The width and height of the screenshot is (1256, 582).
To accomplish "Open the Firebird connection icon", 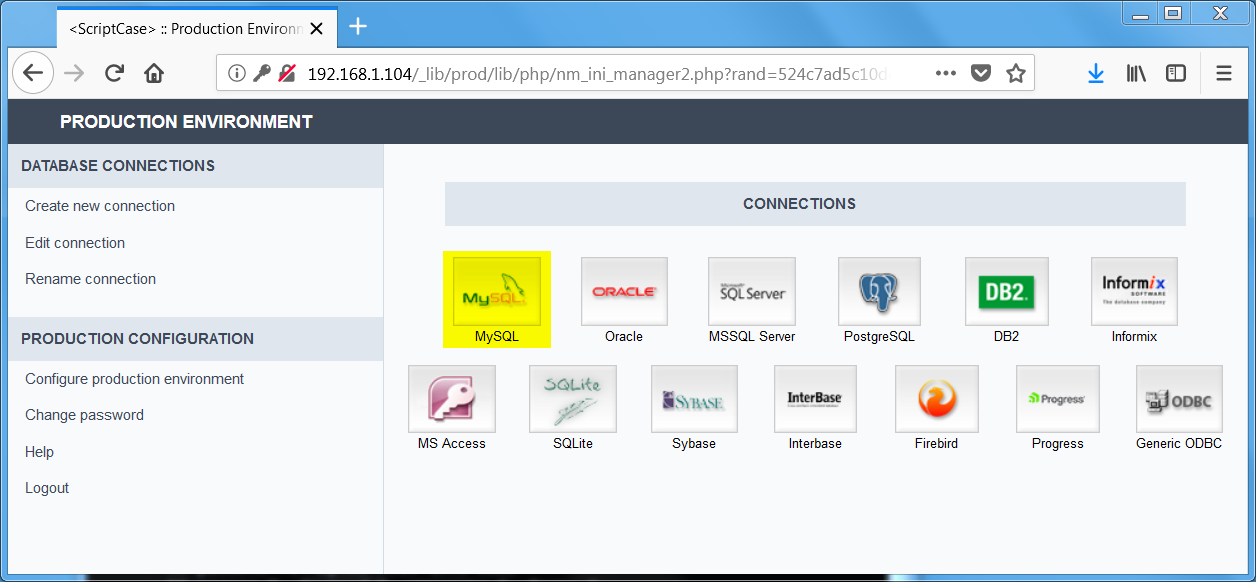I will [x=936, y=398].
